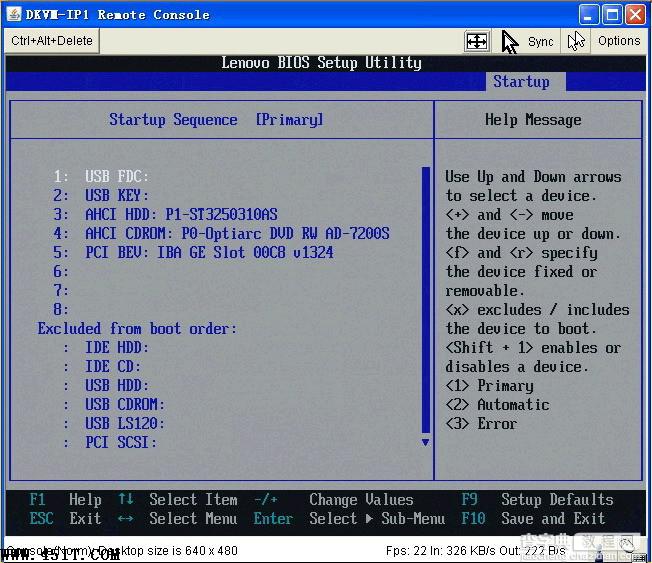Click the Sync label in toolbar
Image resolution: width=652 pixels, height=563 pixels.
click(x=540, y=42)
